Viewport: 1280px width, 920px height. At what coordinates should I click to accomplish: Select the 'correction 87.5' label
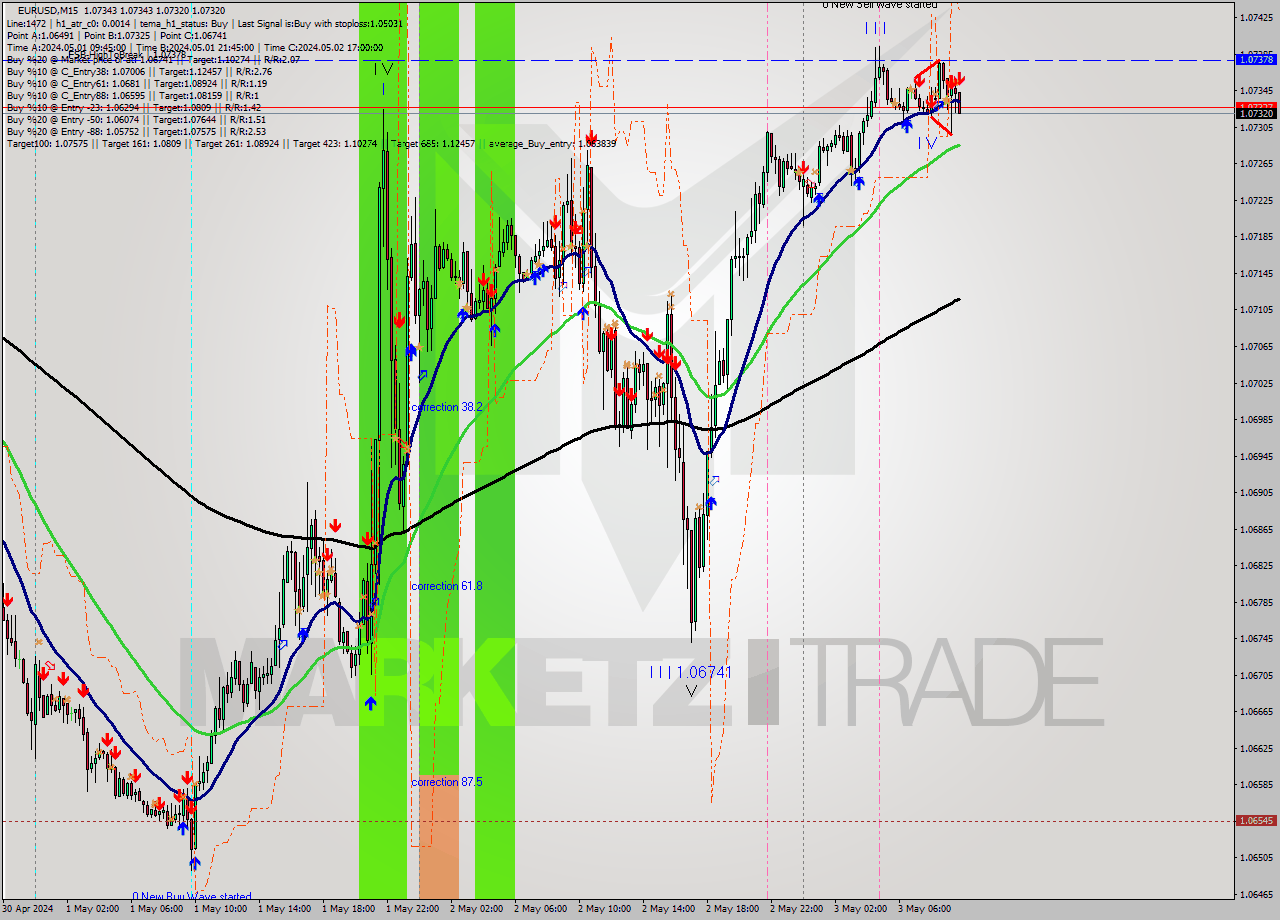(447, 782)
